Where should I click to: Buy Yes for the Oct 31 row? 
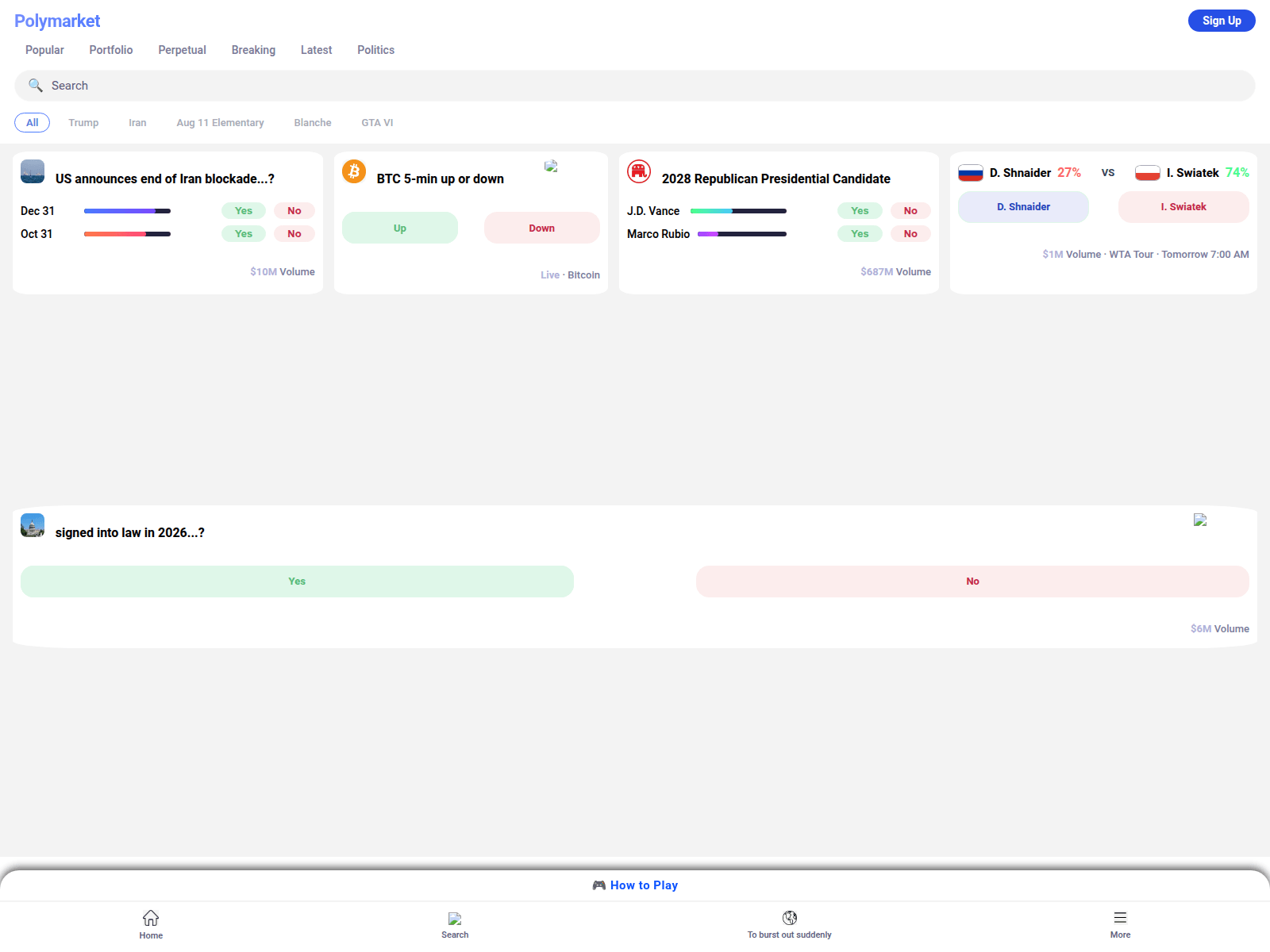coord(244,234)
